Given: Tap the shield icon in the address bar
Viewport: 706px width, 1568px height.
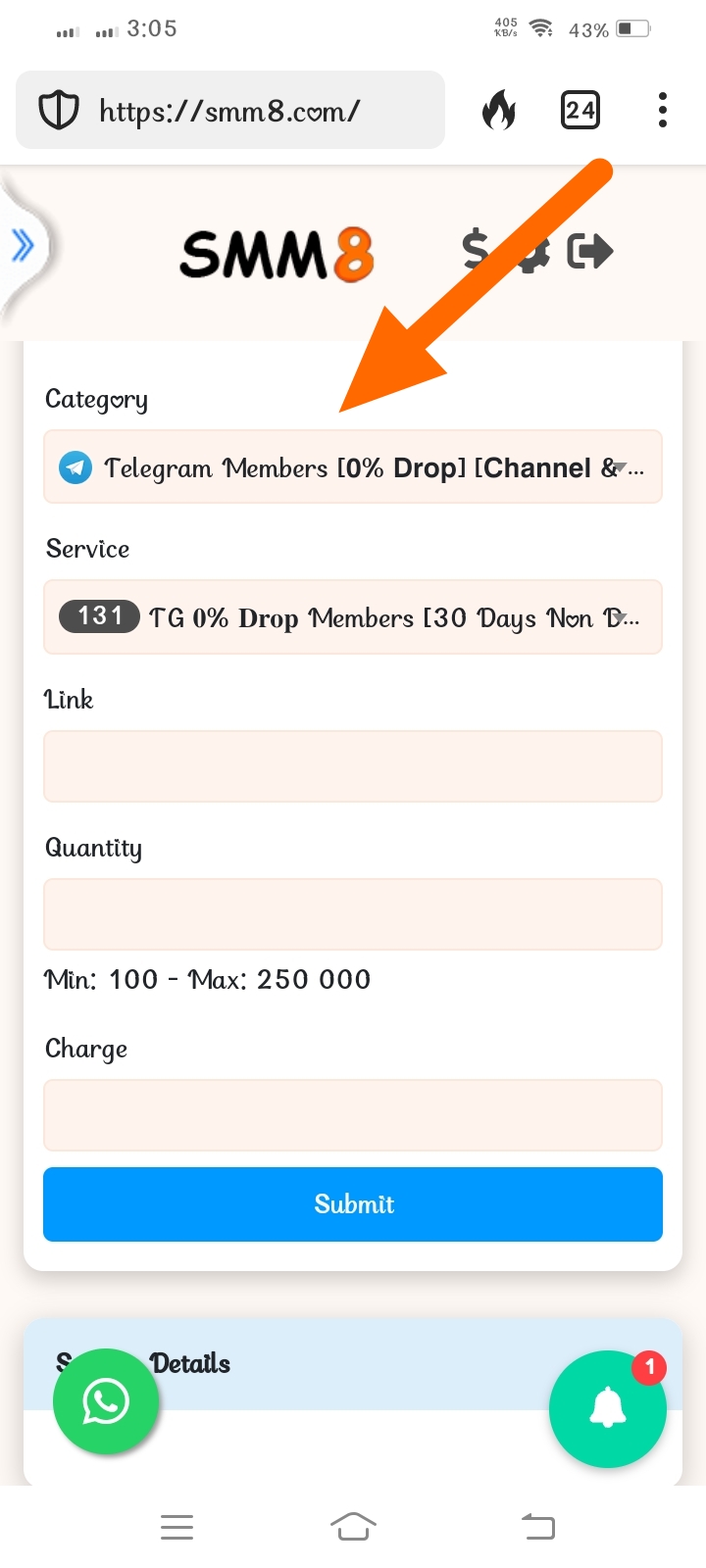Looking at the screenshot, I should coord(58,111).
